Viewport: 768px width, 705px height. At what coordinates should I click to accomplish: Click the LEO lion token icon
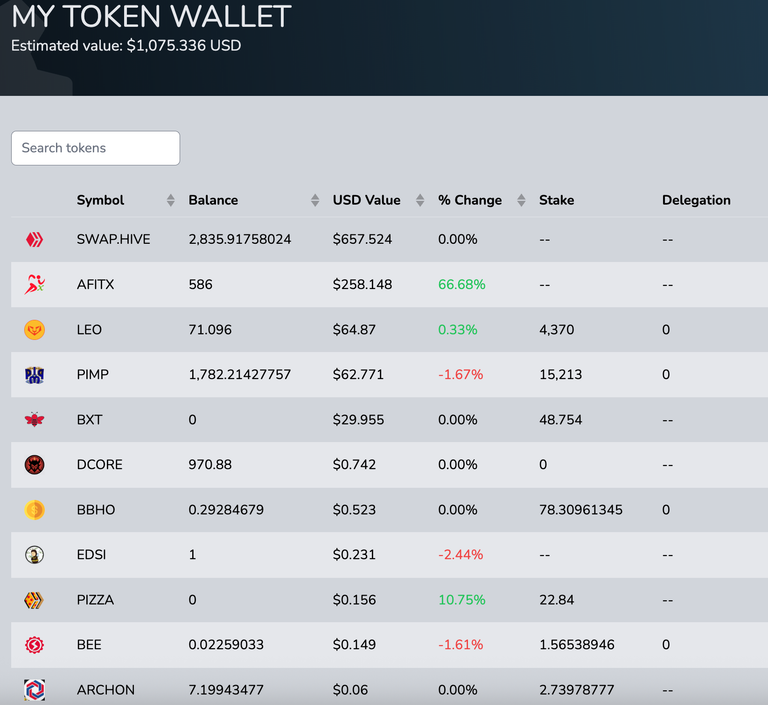coord(34,330)
